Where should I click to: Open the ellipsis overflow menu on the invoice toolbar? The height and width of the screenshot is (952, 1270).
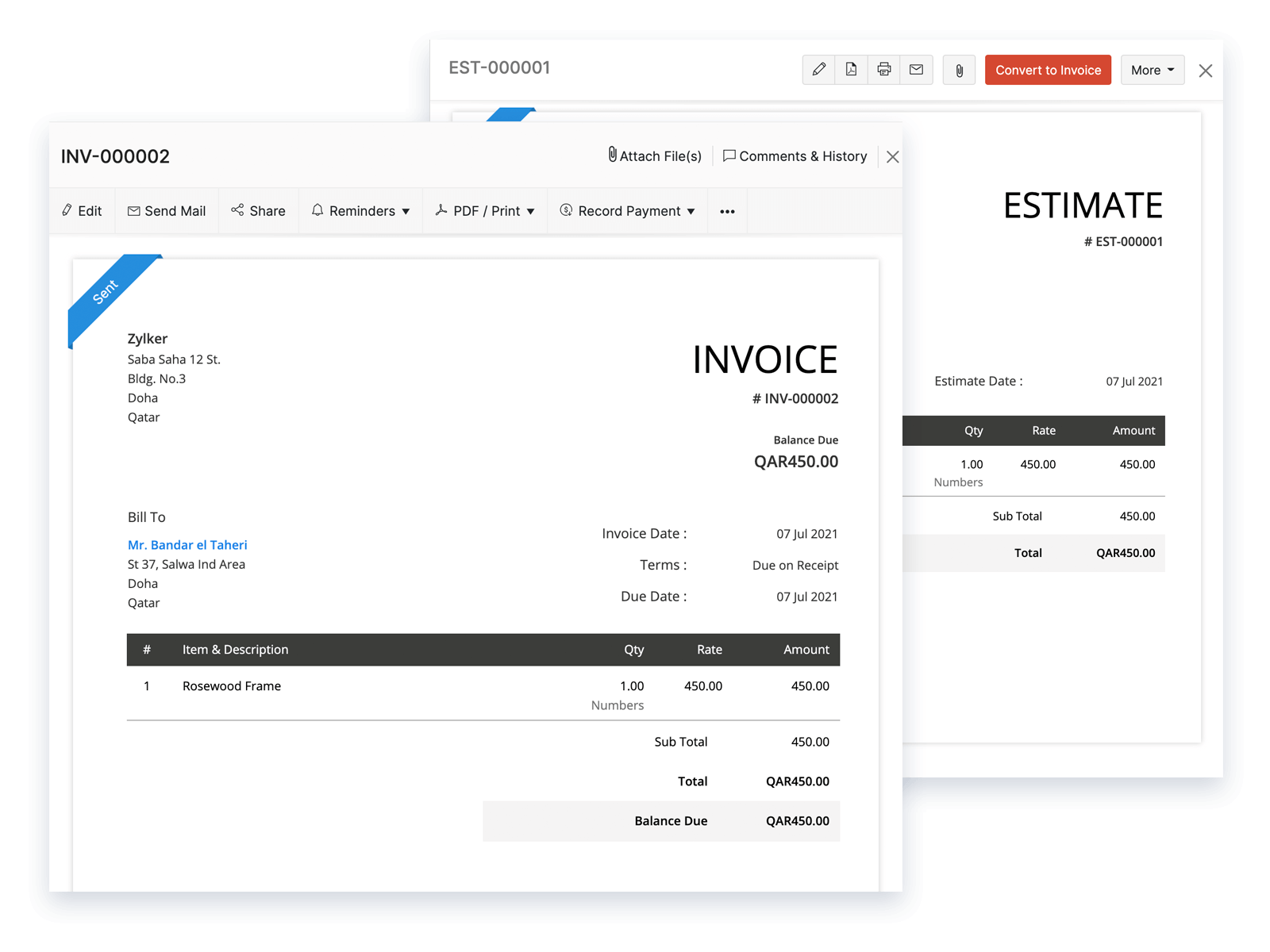click(x=727, y=210)
